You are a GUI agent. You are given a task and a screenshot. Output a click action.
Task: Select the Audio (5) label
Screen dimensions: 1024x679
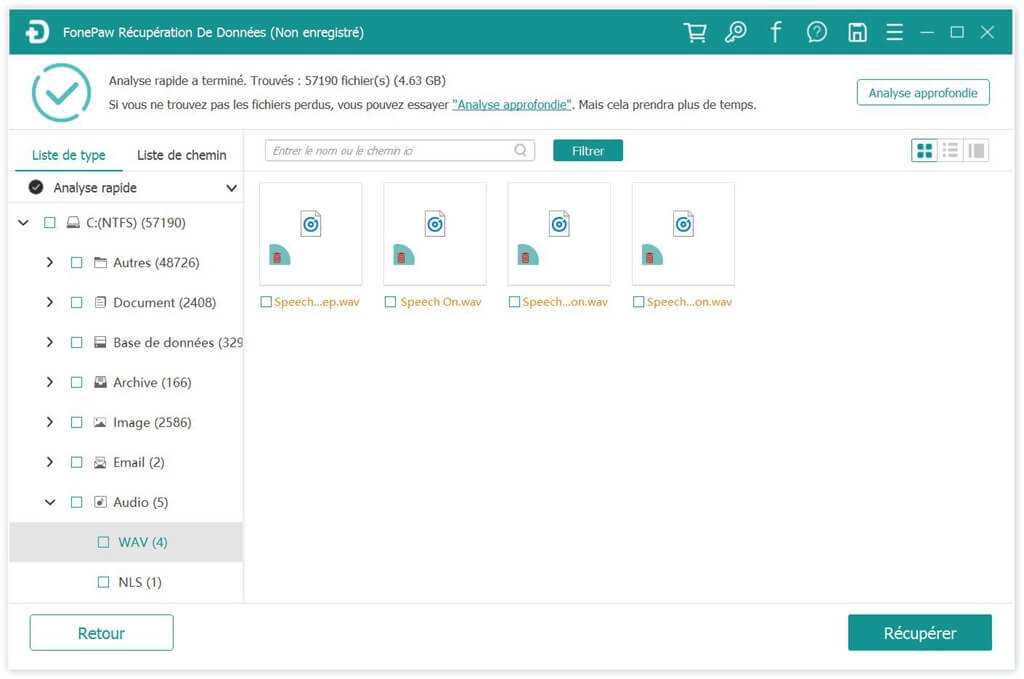click(x=140, y=502)
